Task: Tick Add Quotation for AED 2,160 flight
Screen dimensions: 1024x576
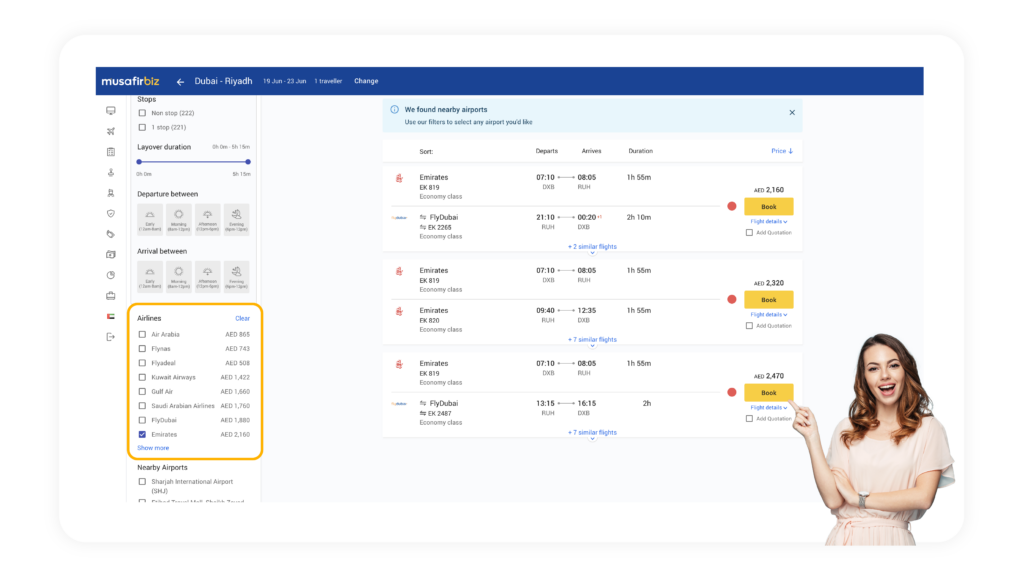Action: click(x=749, y=232)
